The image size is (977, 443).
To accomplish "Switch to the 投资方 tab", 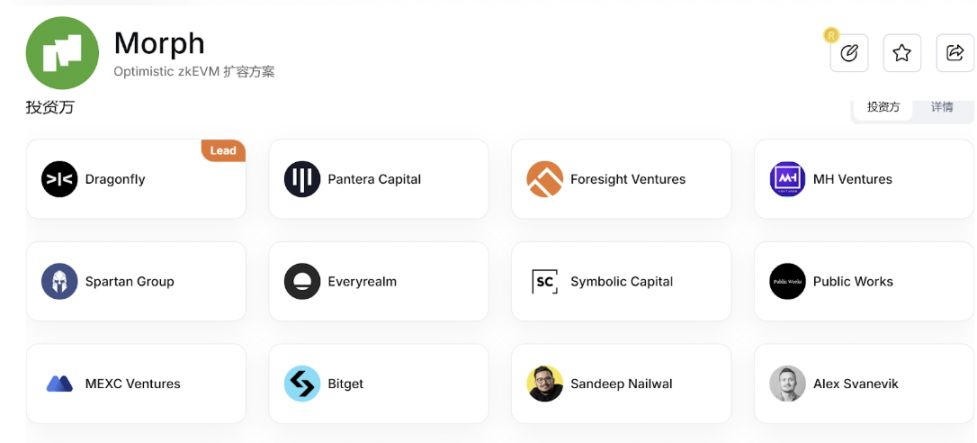I will coord(883,107).
